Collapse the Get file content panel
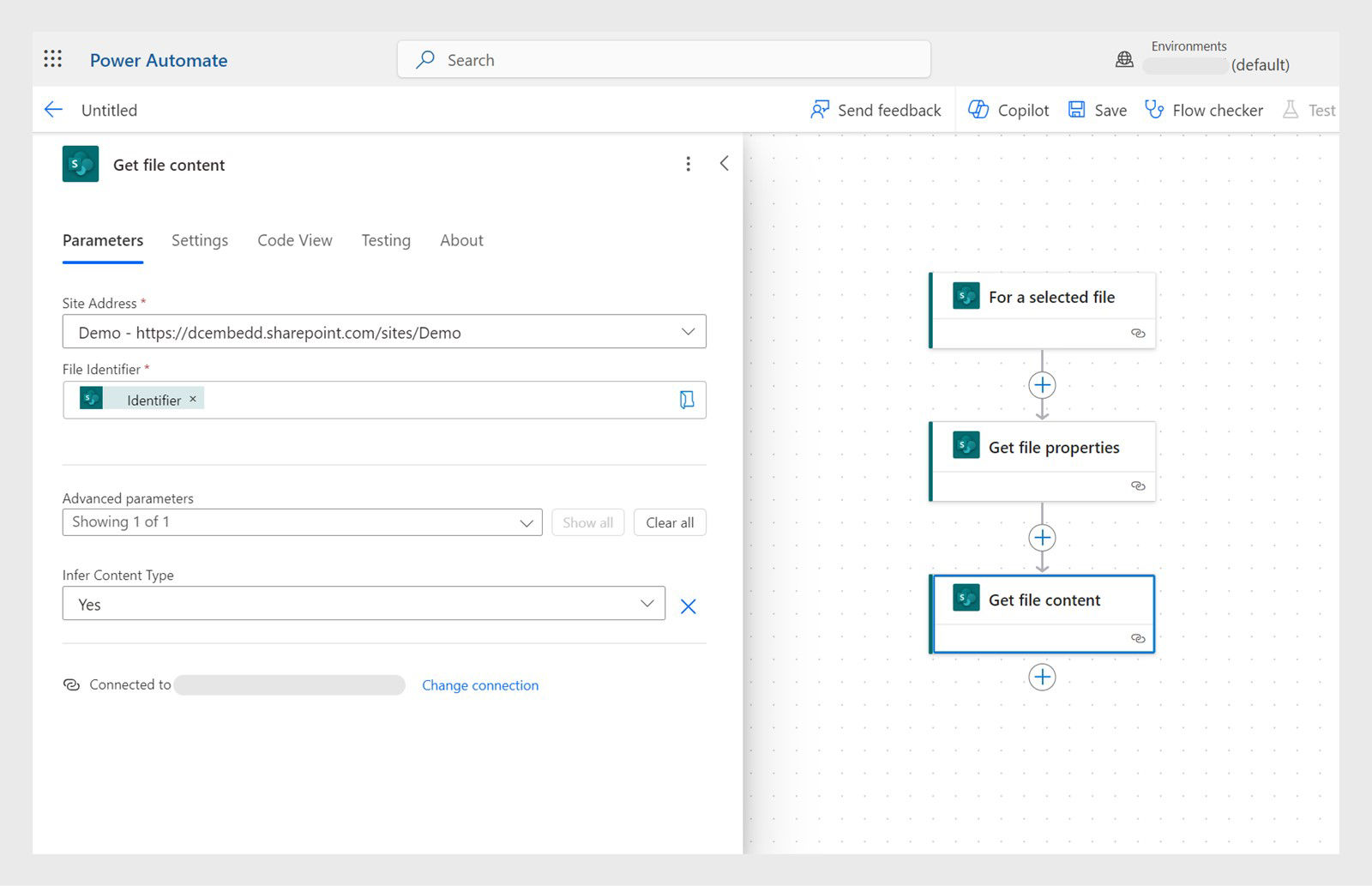Screen dimensions: 1372x886 coord(725,163)
